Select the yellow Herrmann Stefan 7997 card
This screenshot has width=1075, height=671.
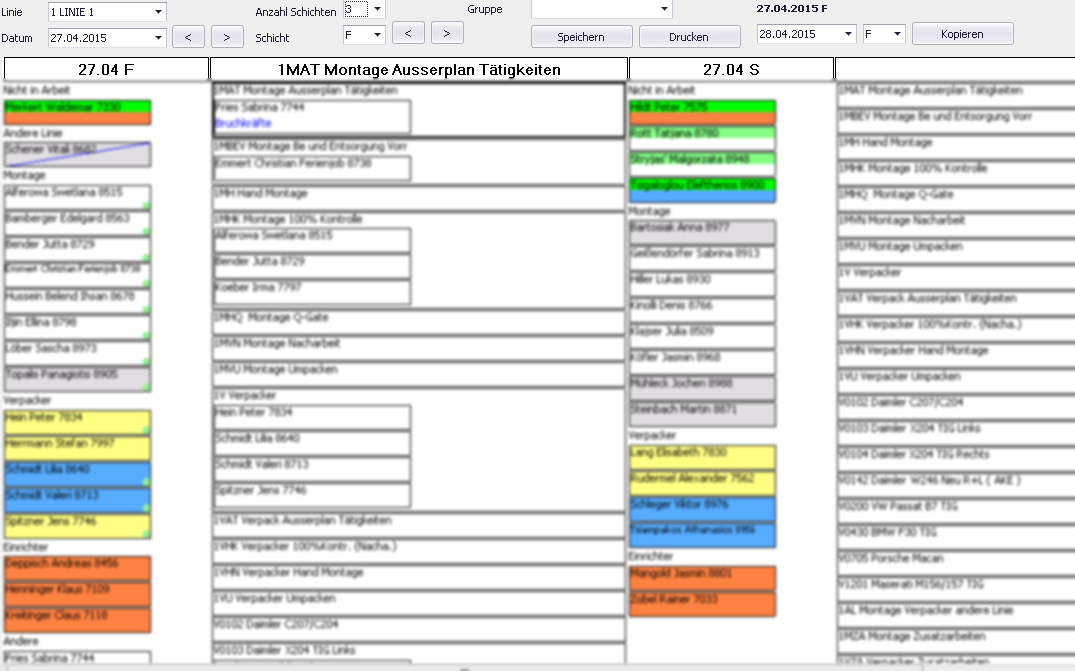coord(77,449)
